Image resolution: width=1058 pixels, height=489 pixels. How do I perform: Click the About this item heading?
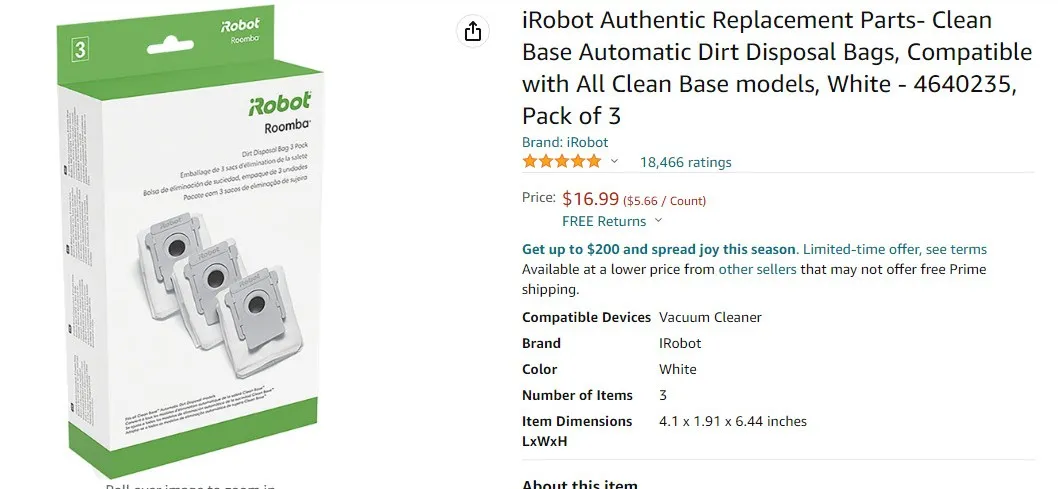(x=580, y=484)
